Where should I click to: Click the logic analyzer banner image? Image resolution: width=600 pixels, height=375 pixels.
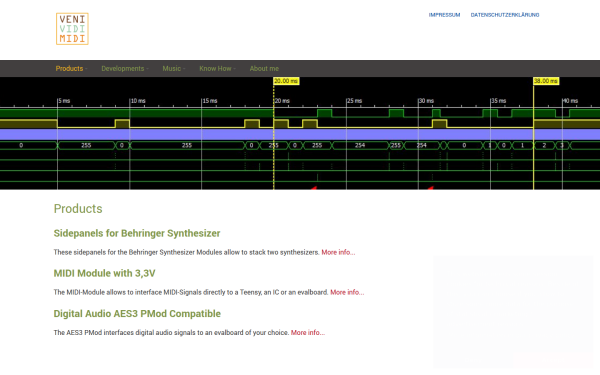coord(300,133)
